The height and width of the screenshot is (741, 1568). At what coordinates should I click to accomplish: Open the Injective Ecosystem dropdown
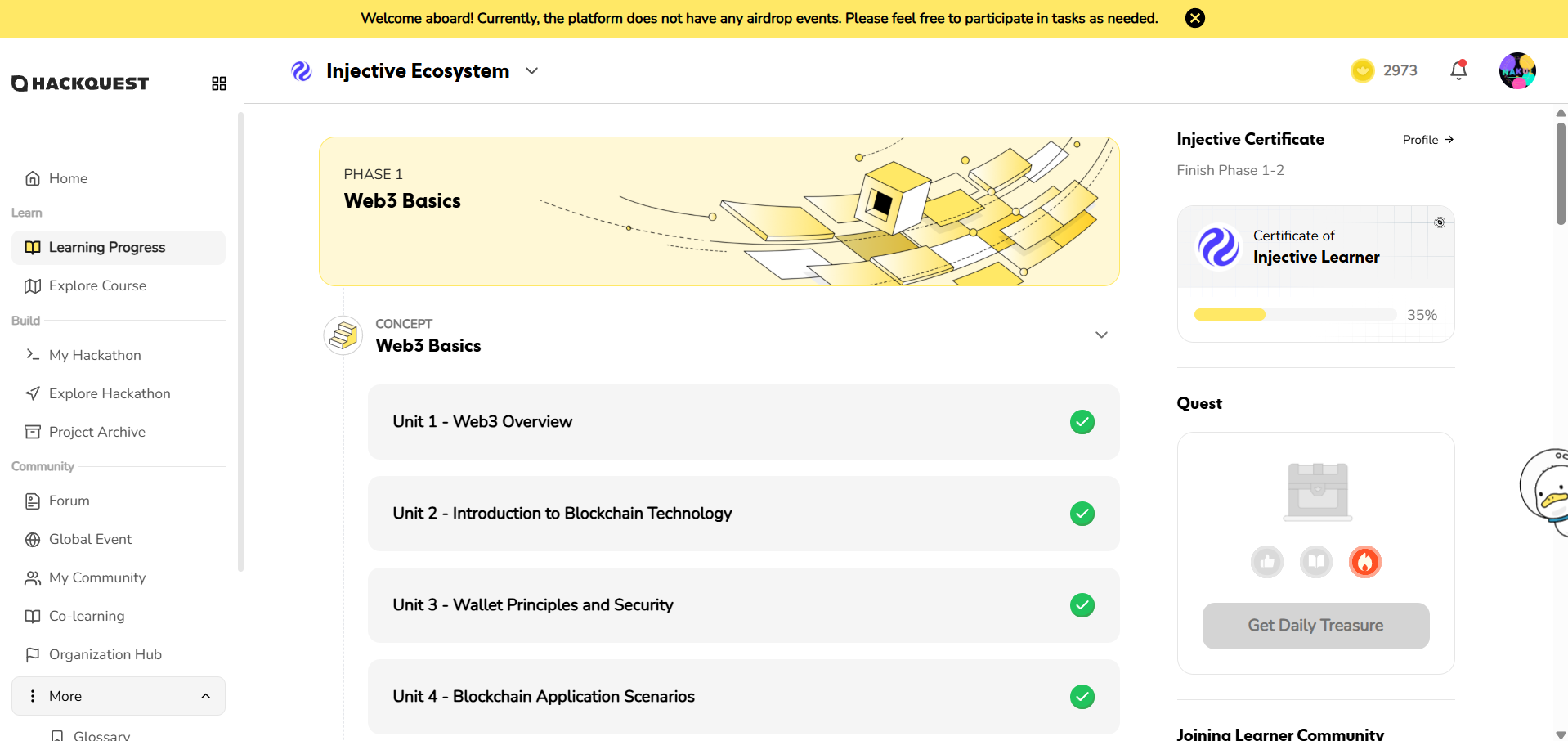pos(532,71)
